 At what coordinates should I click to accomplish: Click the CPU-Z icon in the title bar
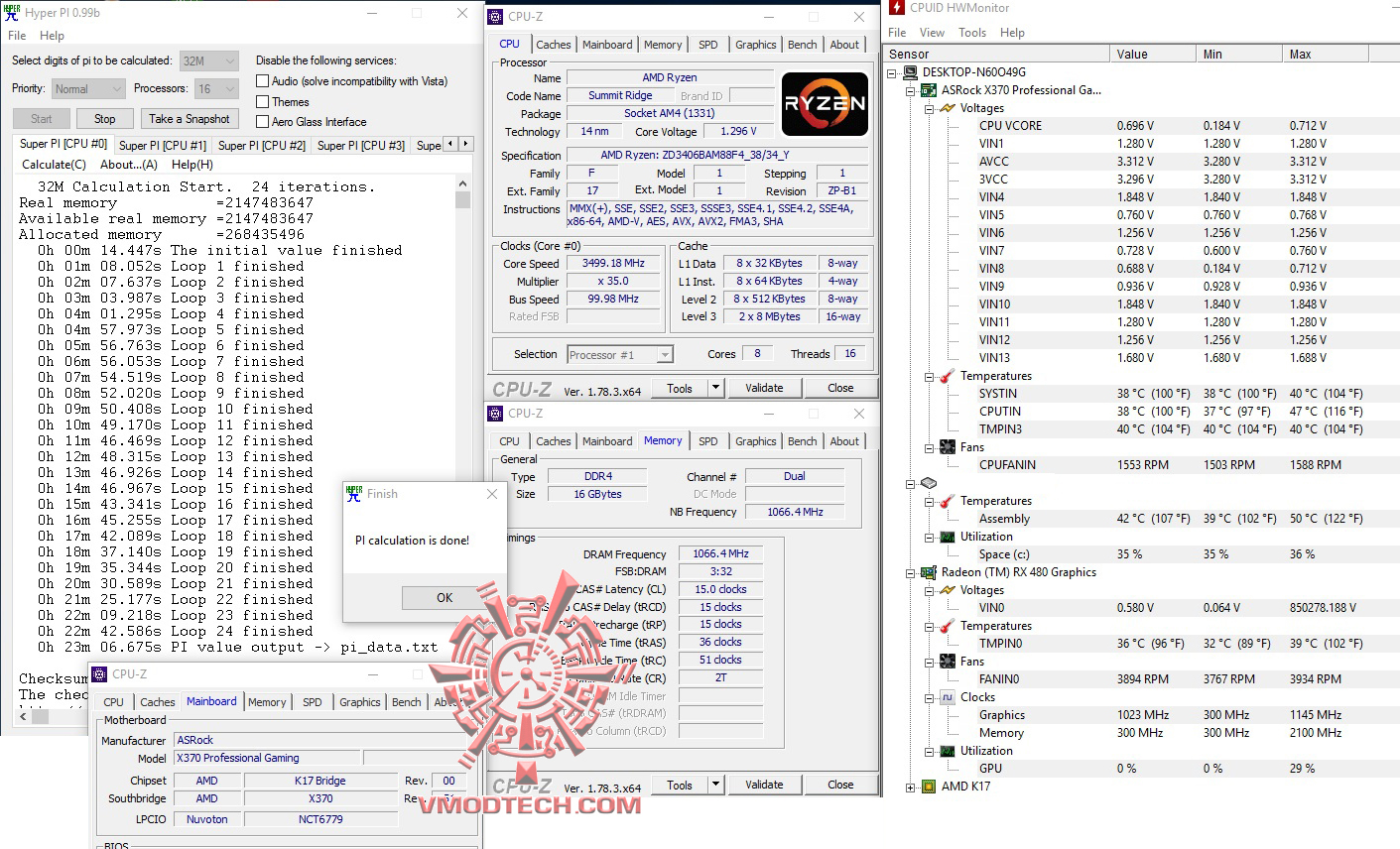point(494,16)
